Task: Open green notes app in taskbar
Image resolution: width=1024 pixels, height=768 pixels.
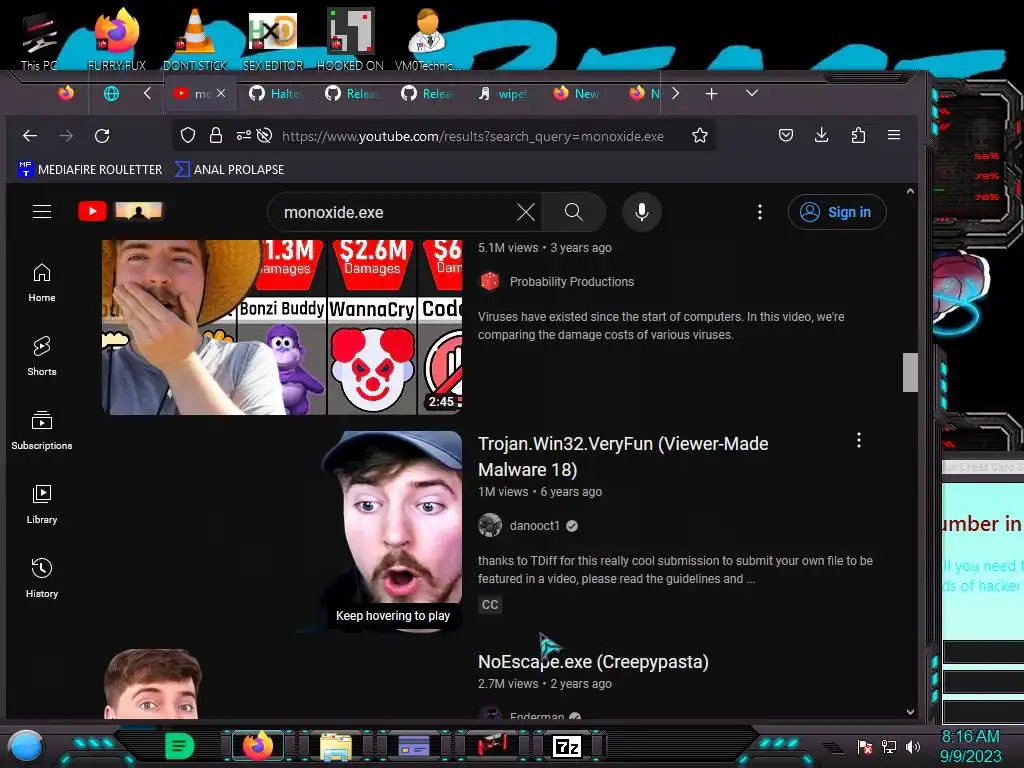Action: [x=179, y=746]
